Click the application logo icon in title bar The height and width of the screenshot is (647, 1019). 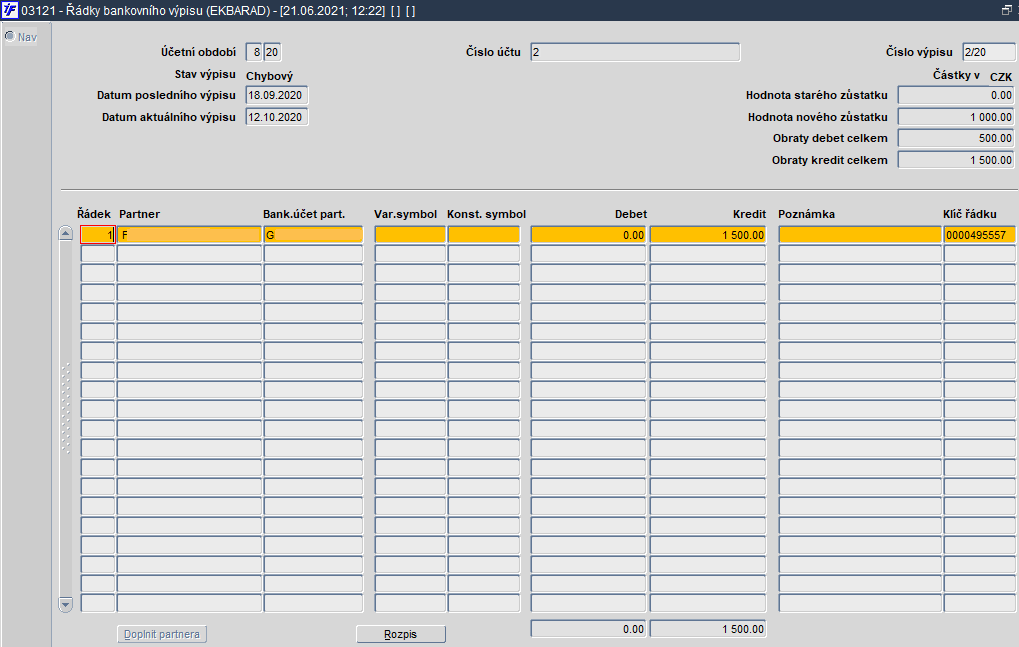(x=10, y=10)
